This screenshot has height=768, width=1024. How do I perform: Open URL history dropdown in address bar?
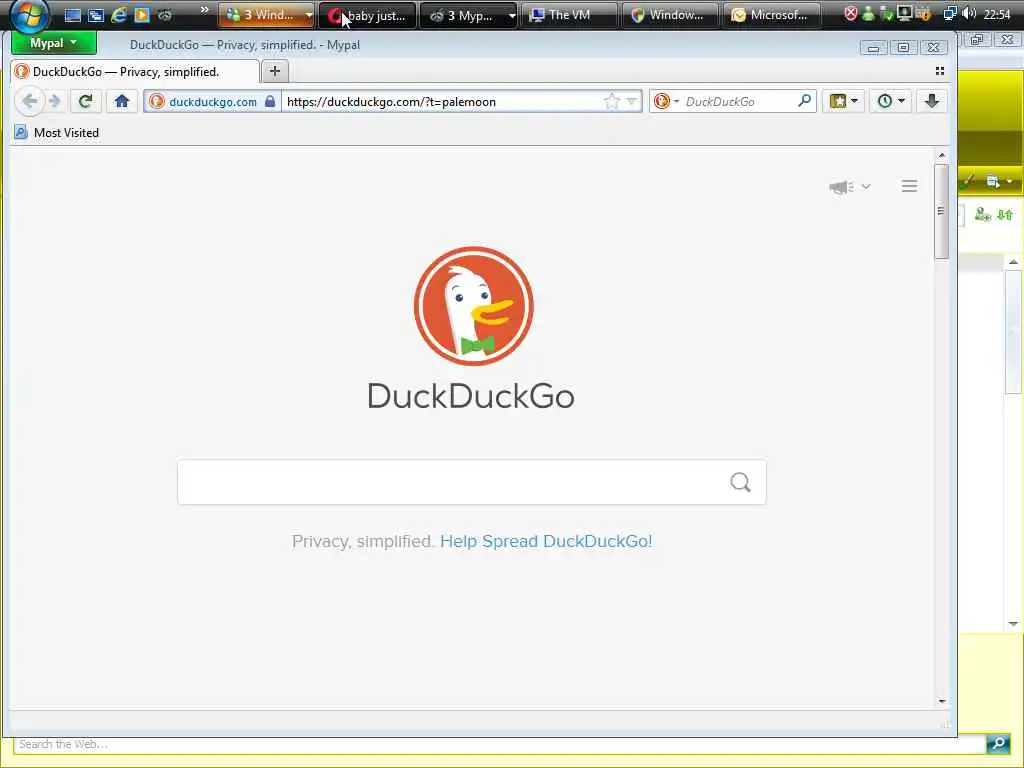(x=632, y=101)
